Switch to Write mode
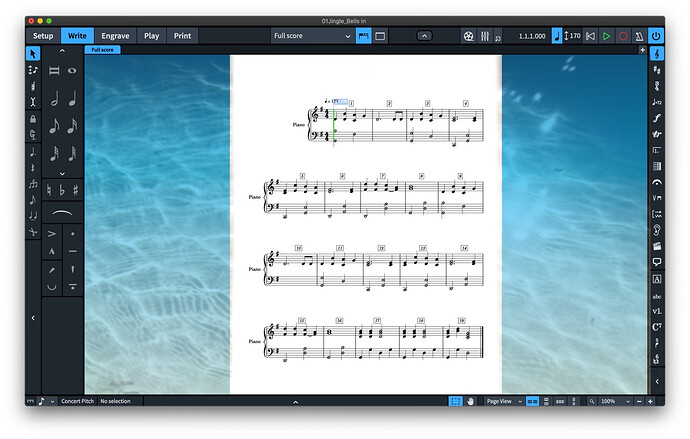 click(x=77, y=36)
